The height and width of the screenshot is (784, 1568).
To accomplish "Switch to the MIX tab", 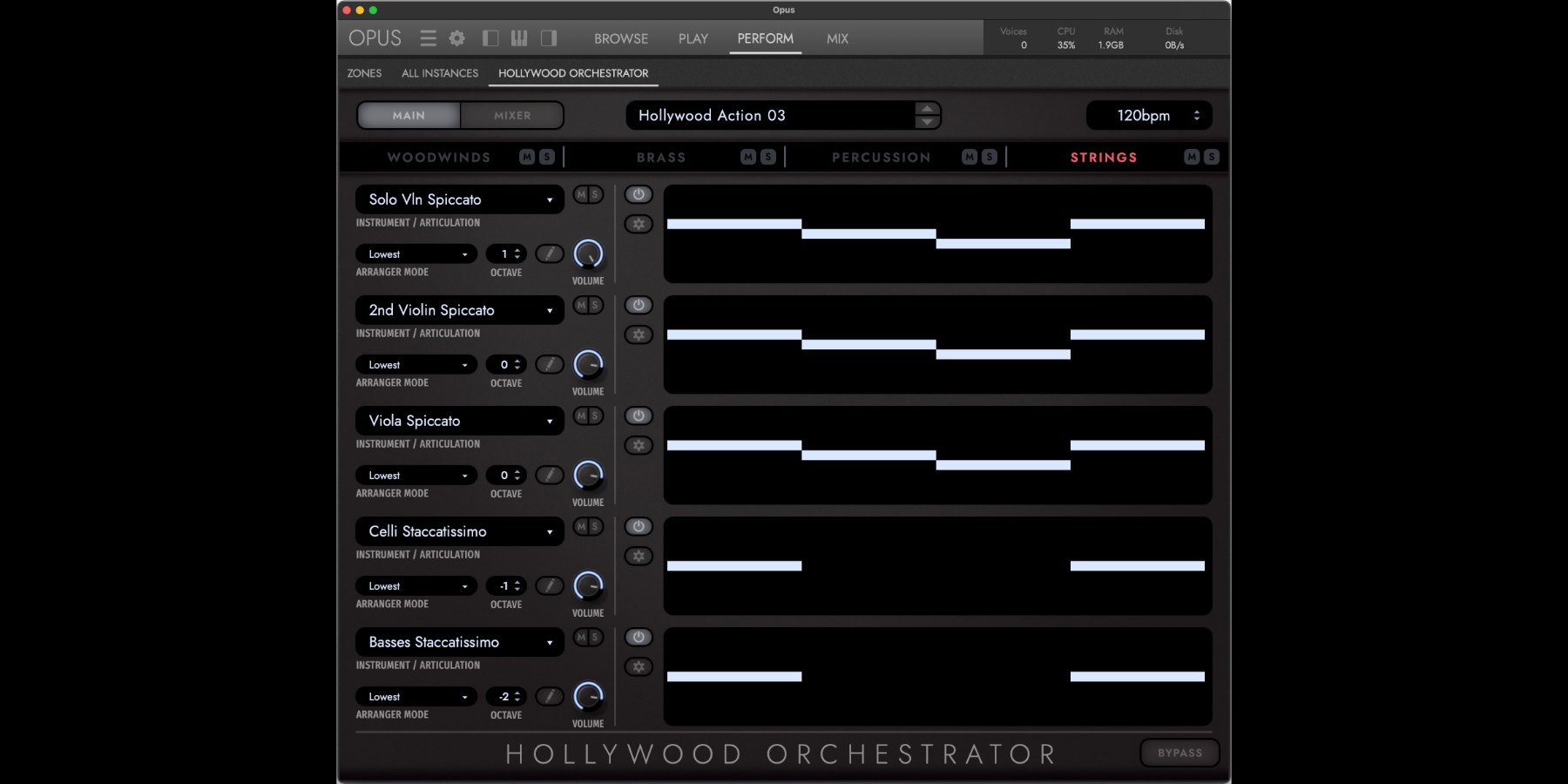I will 835,38.
